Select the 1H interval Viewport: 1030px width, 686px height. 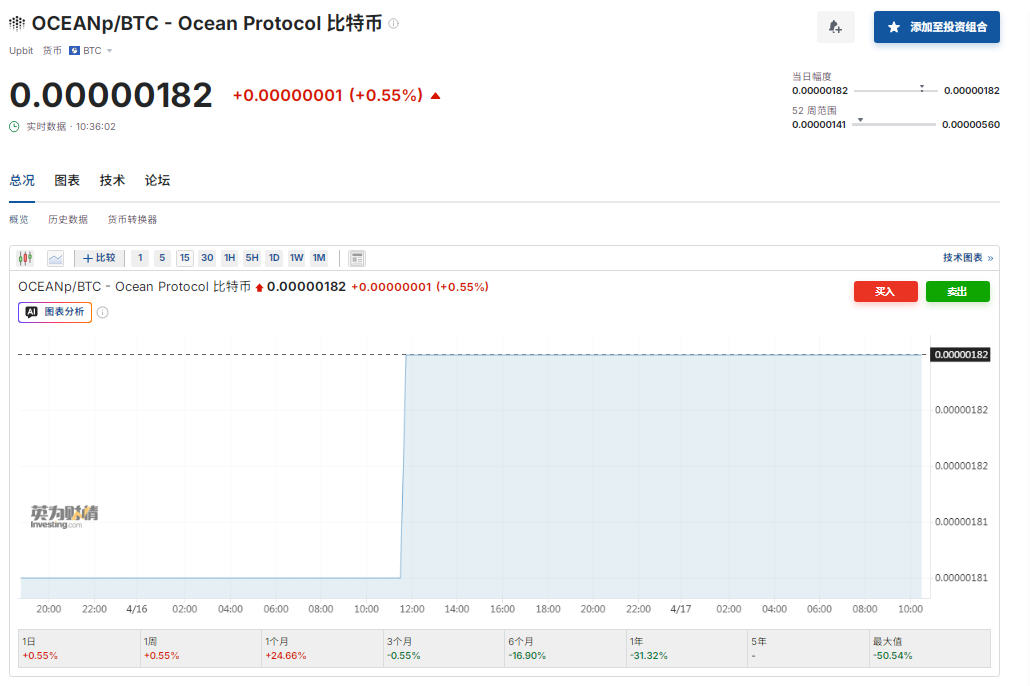[229, 258]
